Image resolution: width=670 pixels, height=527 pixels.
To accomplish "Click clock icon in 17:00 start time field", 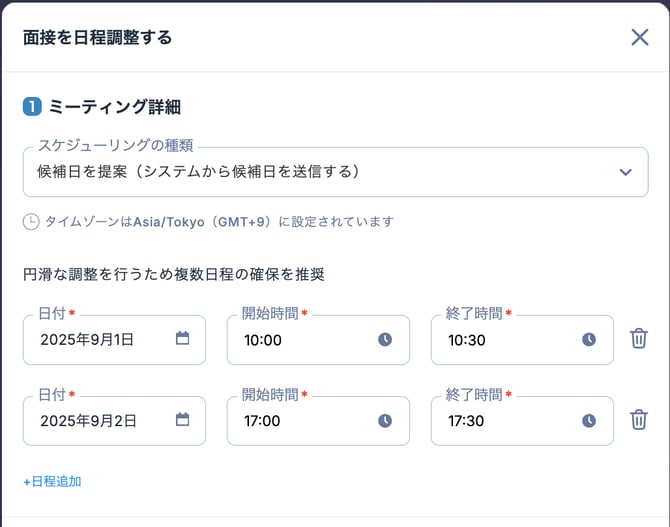I will click(x=385, y=421).
